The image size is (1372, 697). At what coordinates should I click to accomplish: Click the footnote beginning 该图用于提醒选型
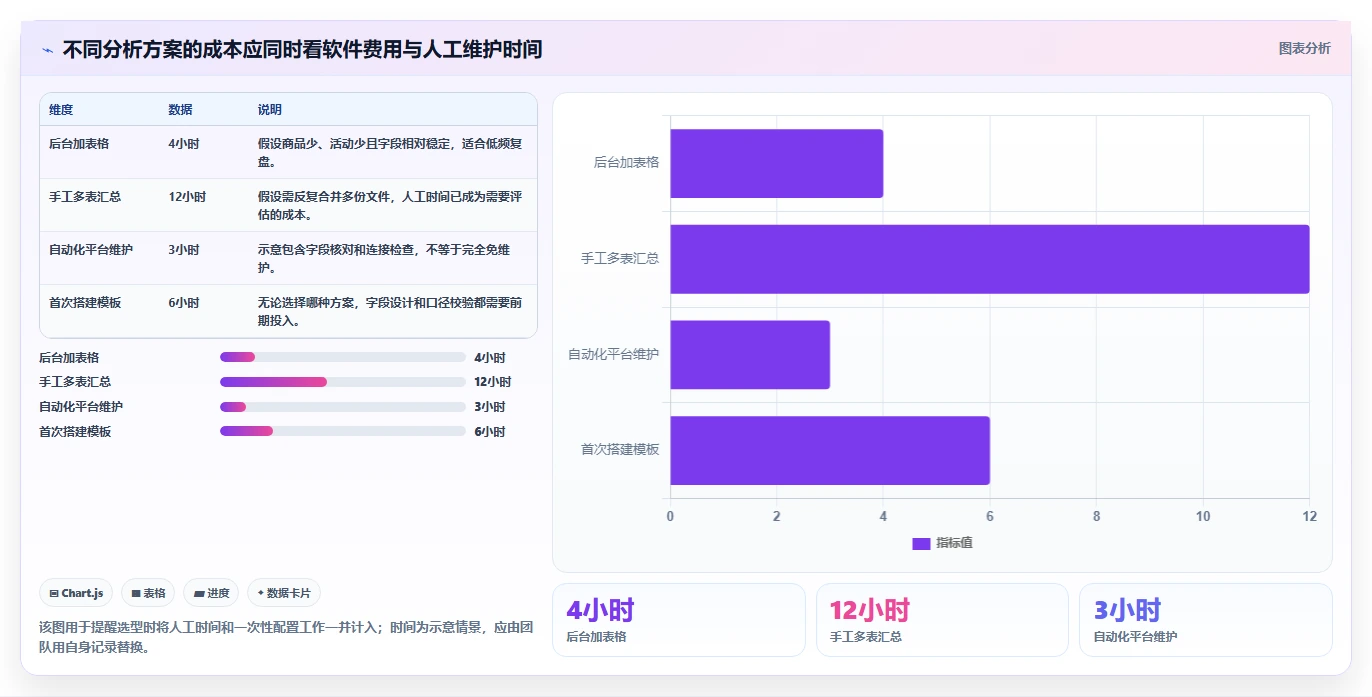[287, 637]
